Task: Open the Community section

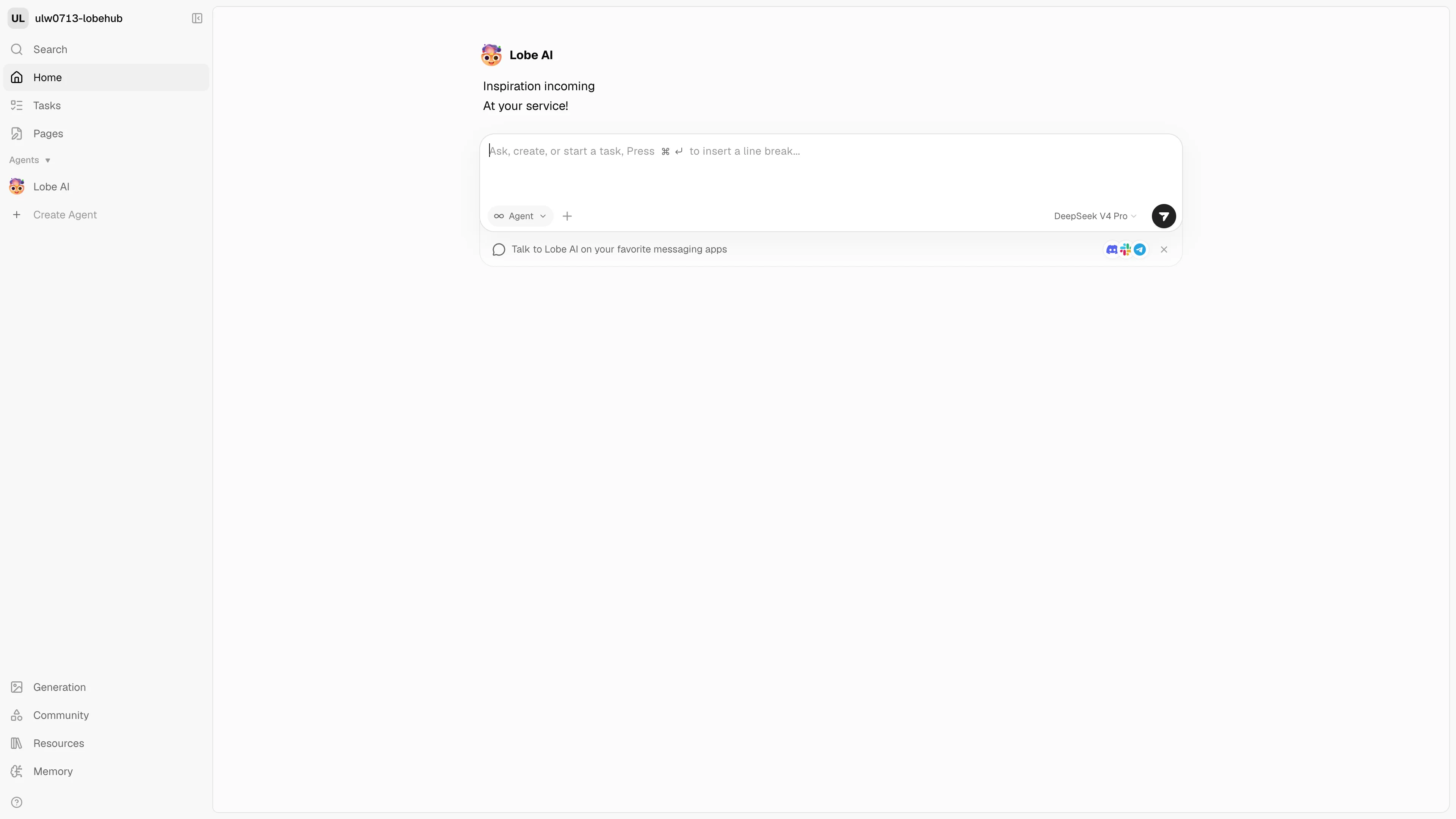Action: click(x=106, y=715)
